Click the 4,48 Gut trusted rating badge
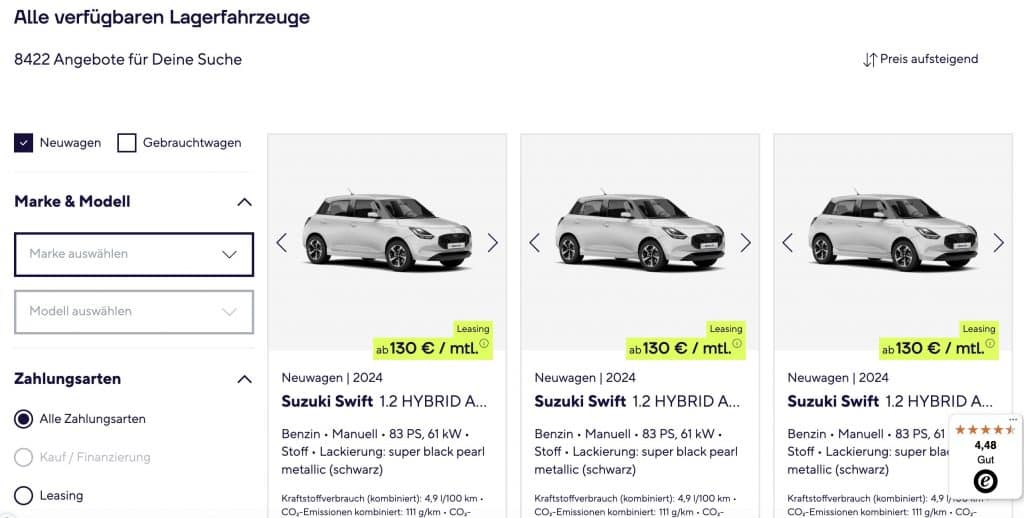The image size is (1024, 518). coord(985,455)
